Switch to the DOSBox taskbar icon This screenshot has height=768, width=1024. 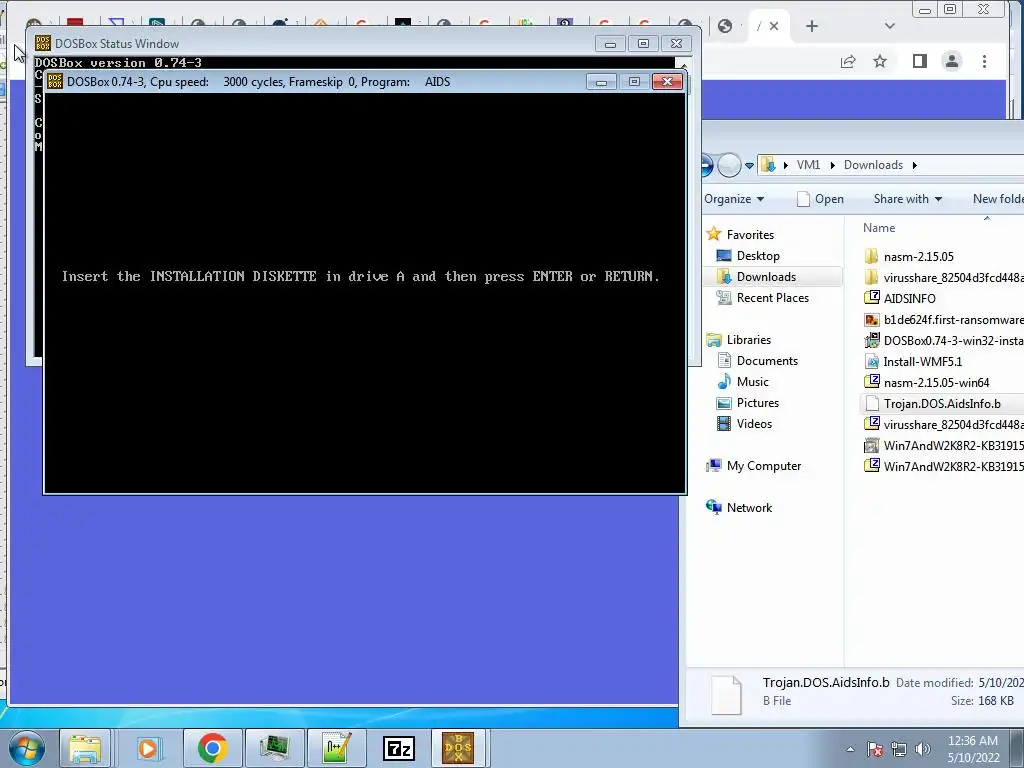[458, 748]
